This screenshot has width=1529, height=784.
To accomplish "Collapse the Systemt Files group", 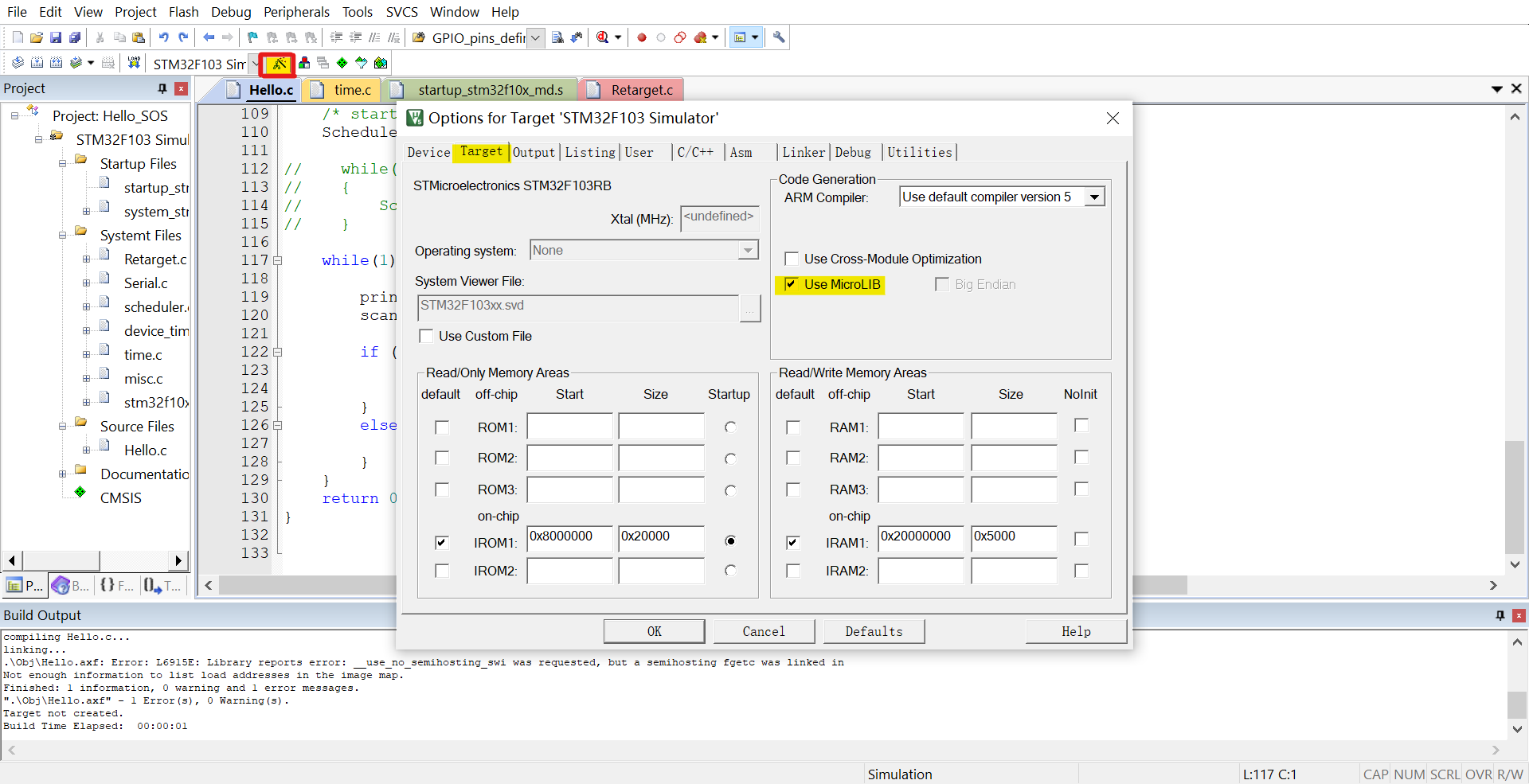I will [62, 236].
